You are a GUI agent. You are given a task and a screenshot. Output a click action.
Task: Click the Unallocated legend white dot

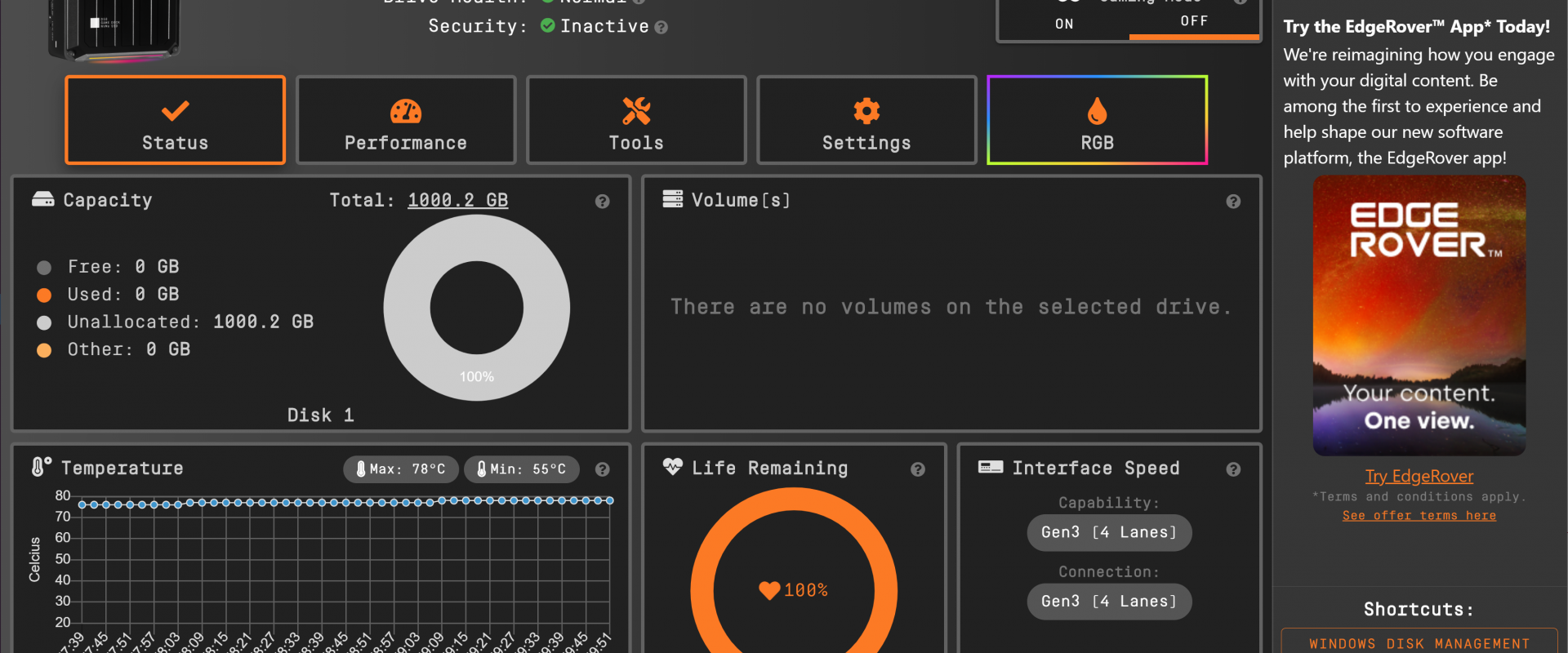coord(44,322)
